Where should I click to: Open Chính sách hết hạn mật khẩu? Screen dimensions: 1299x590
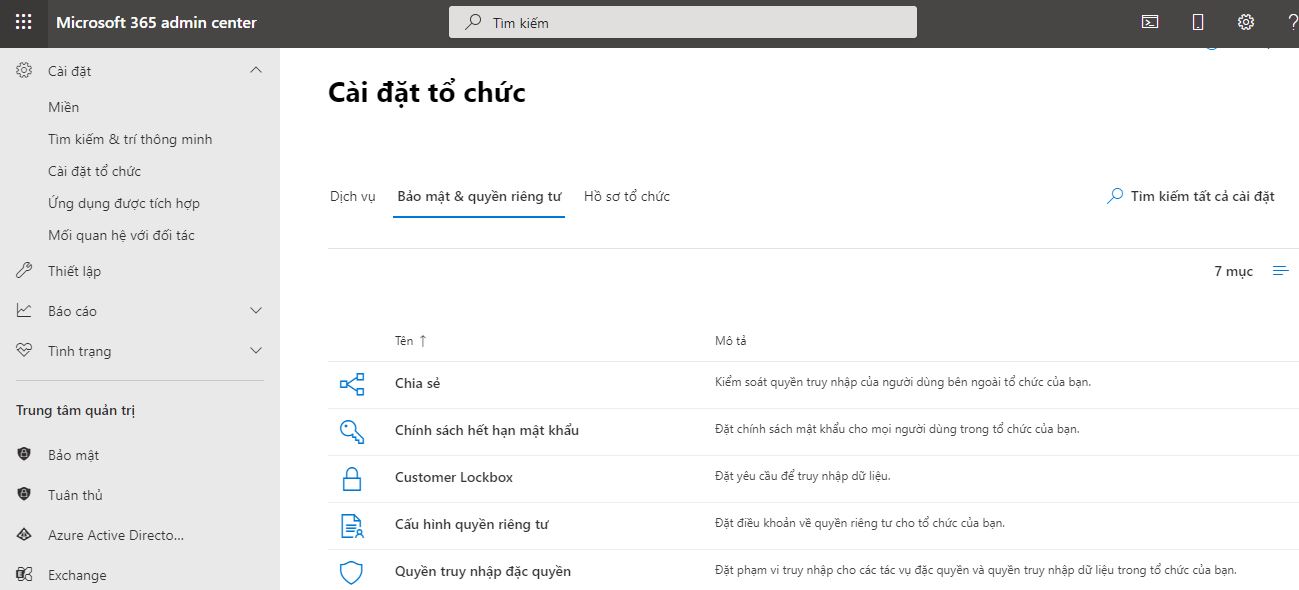[487, 431]
